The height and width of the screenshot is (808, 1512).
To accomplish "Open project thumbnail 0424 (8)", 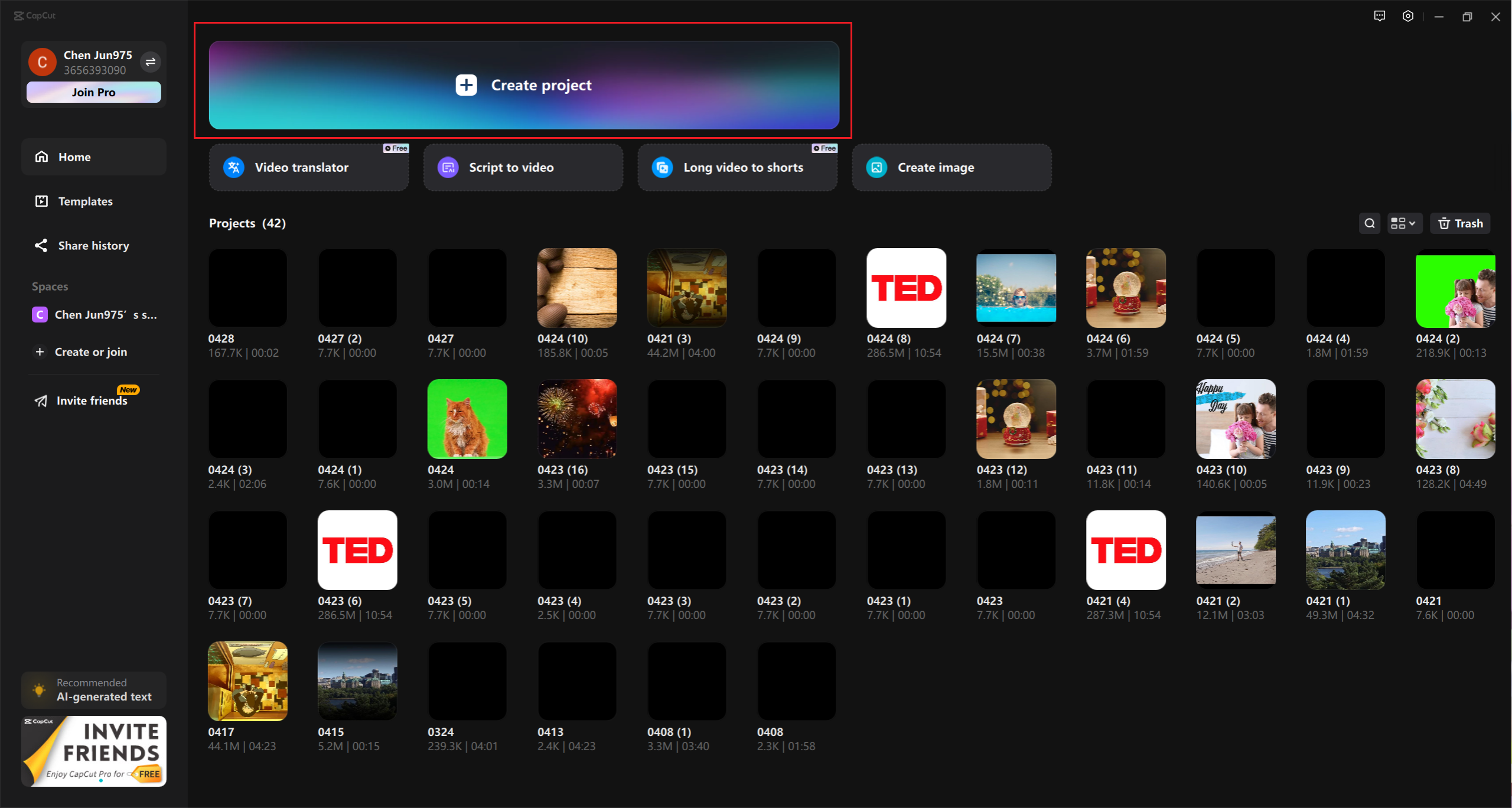I will [x=907, y=290].
